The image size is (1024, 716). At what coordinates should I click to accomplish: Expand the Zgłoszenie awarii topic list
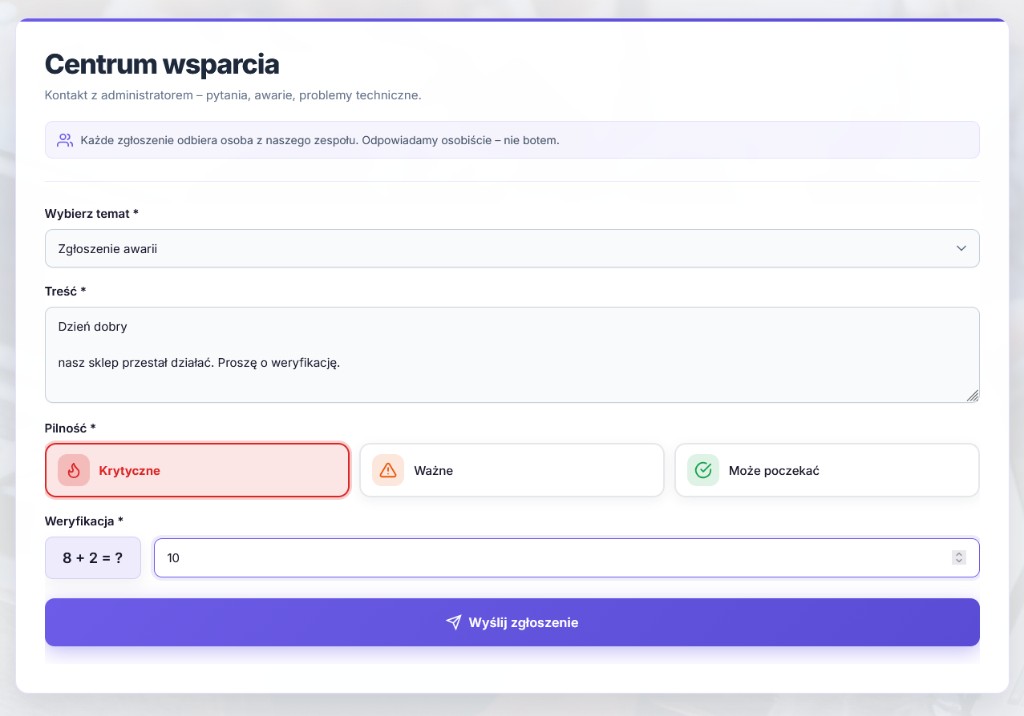(512, 248)
